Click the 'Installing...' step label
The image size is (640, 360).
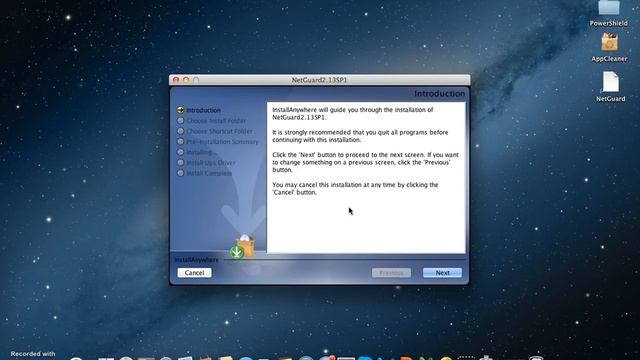coord(199,152)
